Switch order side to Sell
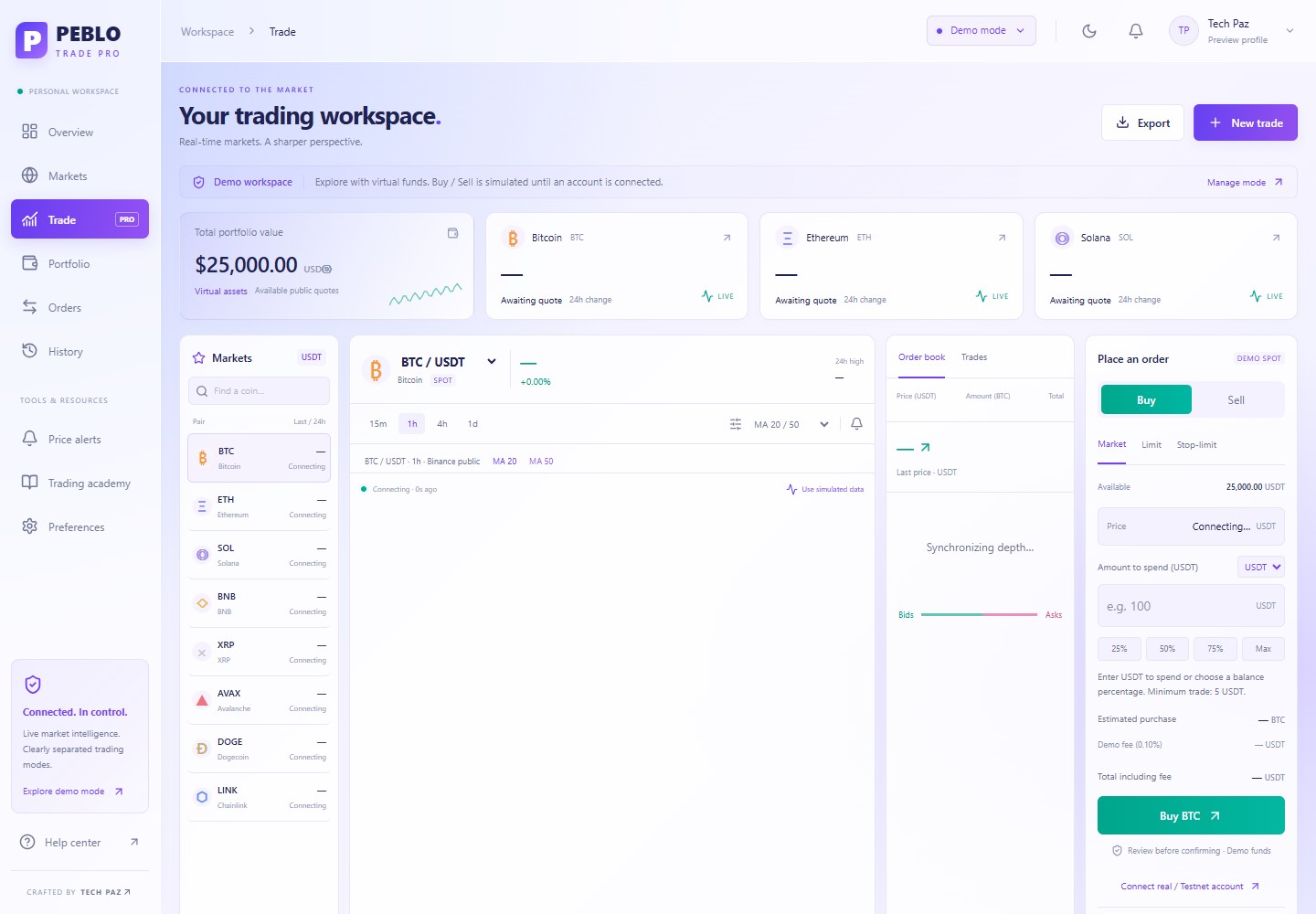Image resolution: width=1316 pixels, height=914 pixels. tap(1236, 399)
